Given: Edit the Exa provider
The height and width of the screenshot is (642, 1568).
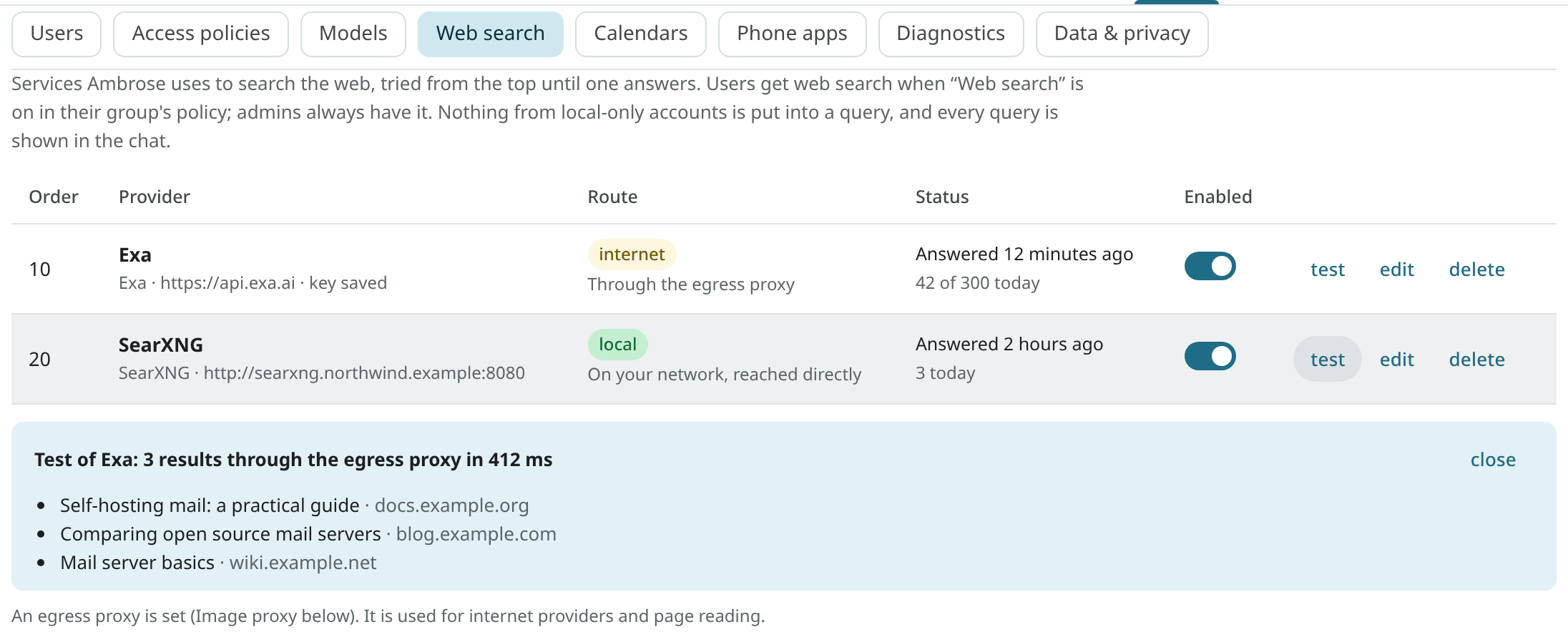Looking at the screenshot, I should [x=1397, y=270].
